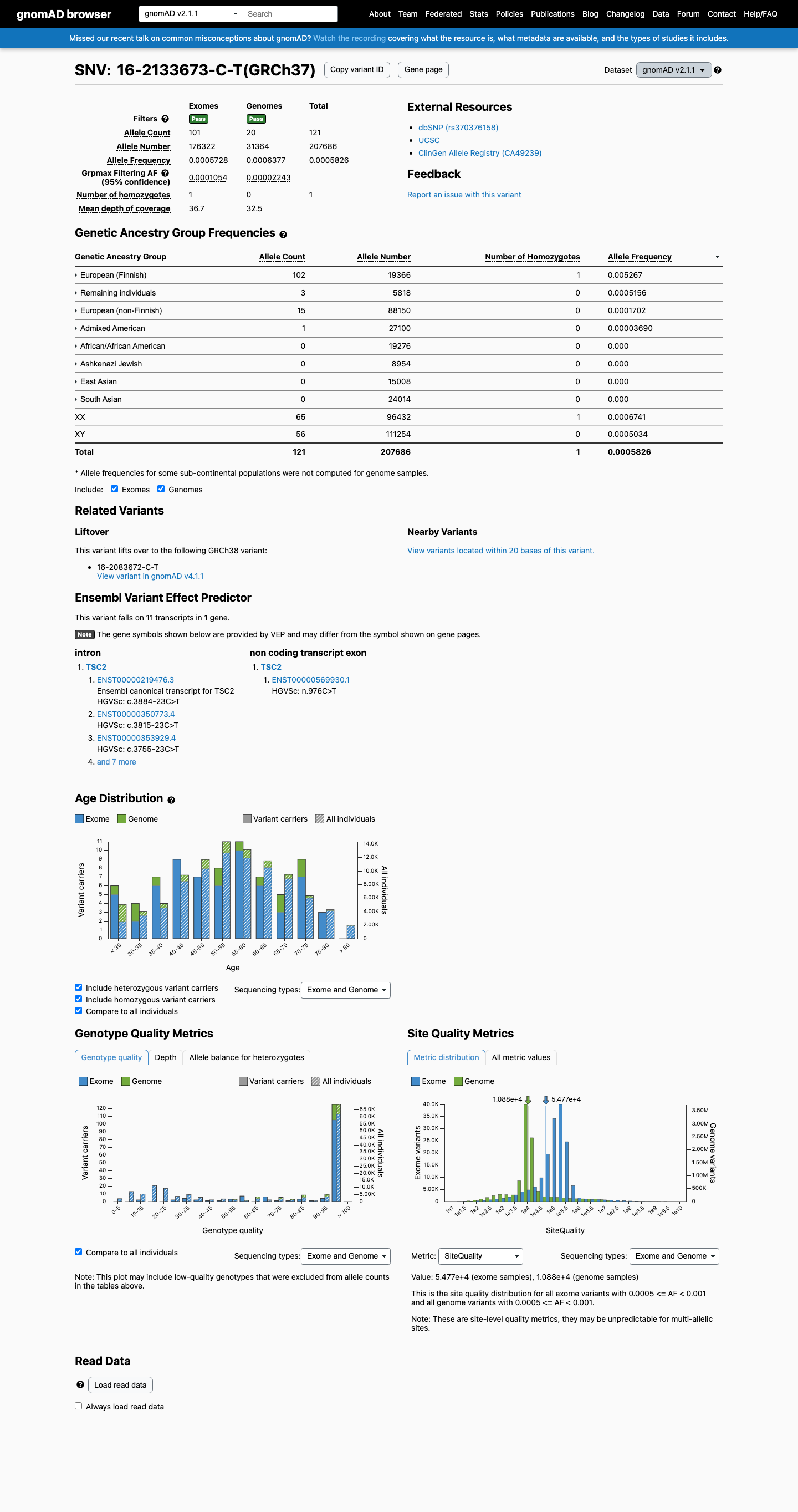The width and height of the screenshot is (798, 1512).
Task: Click the Copy variant ID button
Action: (357, 70)
